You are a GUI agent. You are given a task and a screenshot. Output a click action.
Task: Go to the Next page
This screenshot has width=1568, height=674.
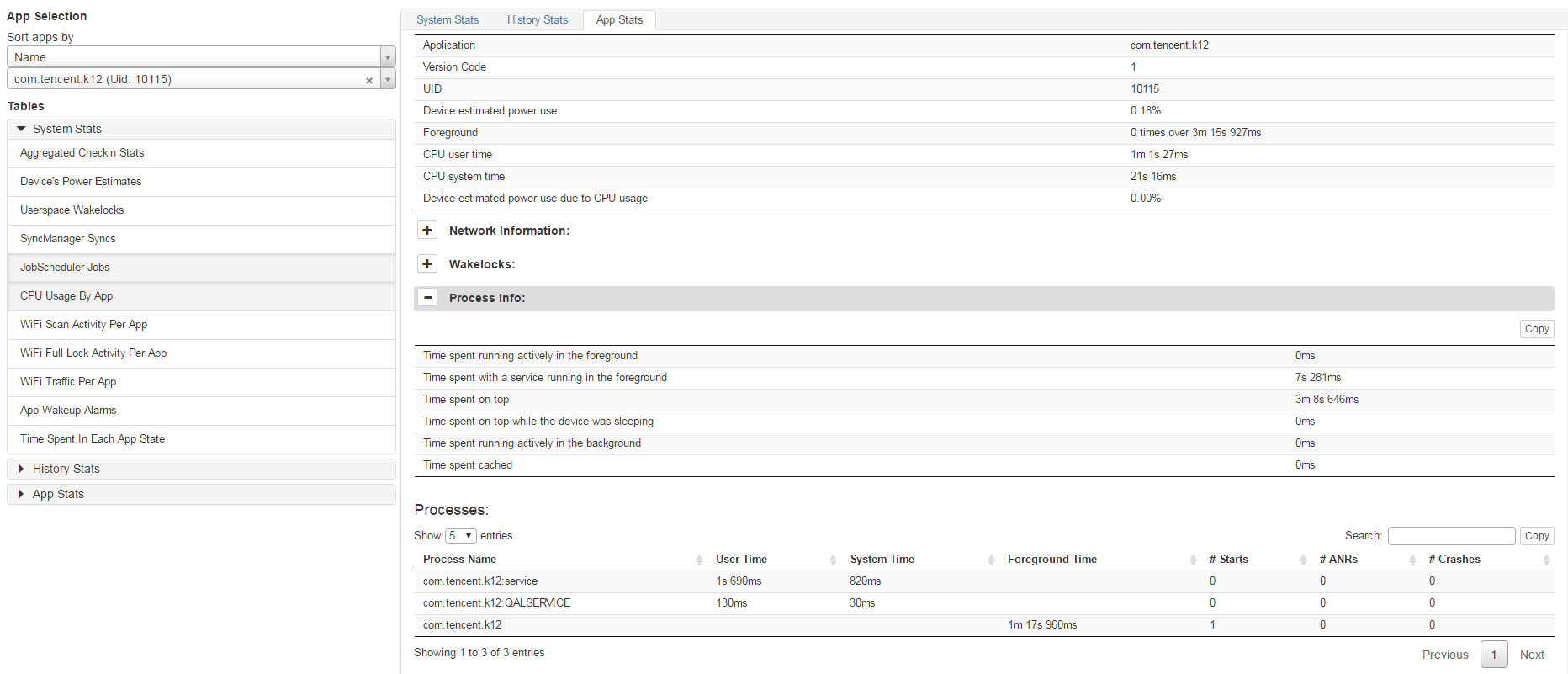point(1532,655)
